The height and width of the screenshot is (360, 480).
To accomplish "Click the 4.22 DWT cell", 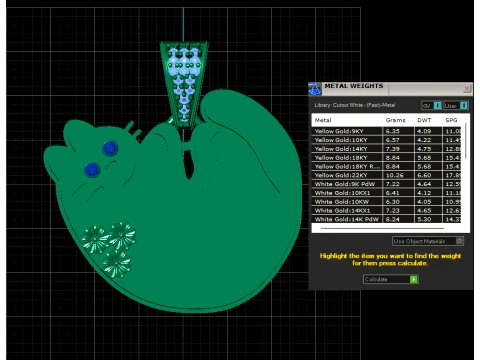I will [x=428, y=140].
